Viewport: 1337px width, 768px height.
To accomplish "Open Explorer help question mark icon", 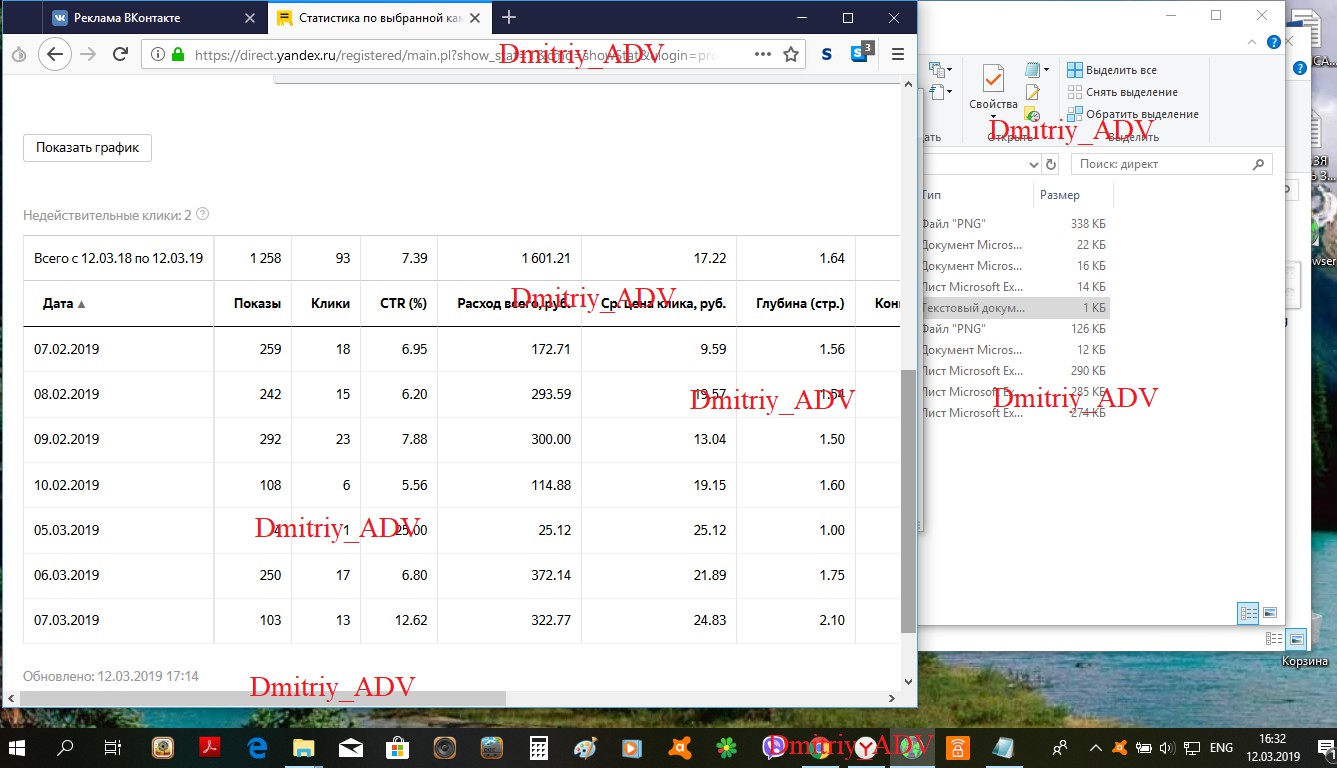I will [x=1273, y=42].
